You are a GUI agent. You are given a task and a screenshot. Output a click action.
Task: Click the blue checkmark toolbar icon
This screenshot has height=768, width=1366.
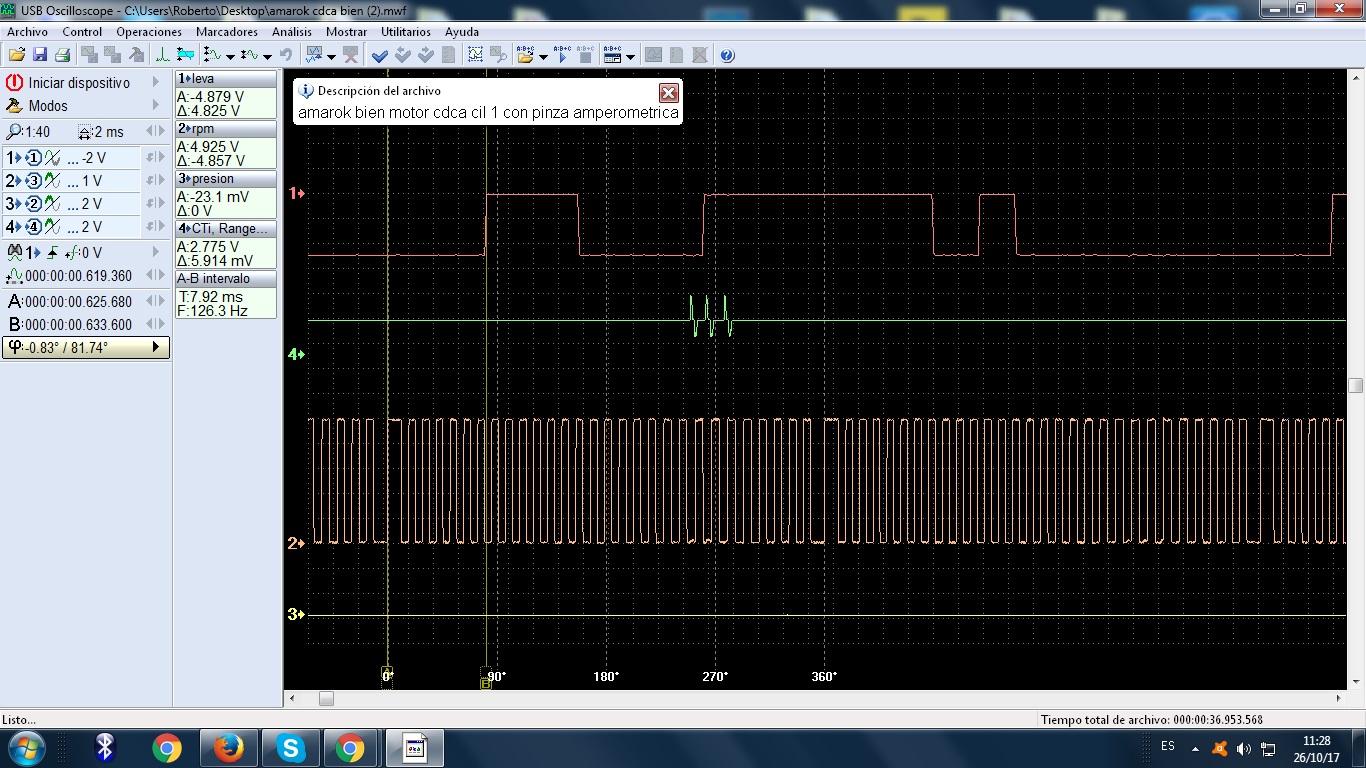pyautogui.click(x=380, y=55)
